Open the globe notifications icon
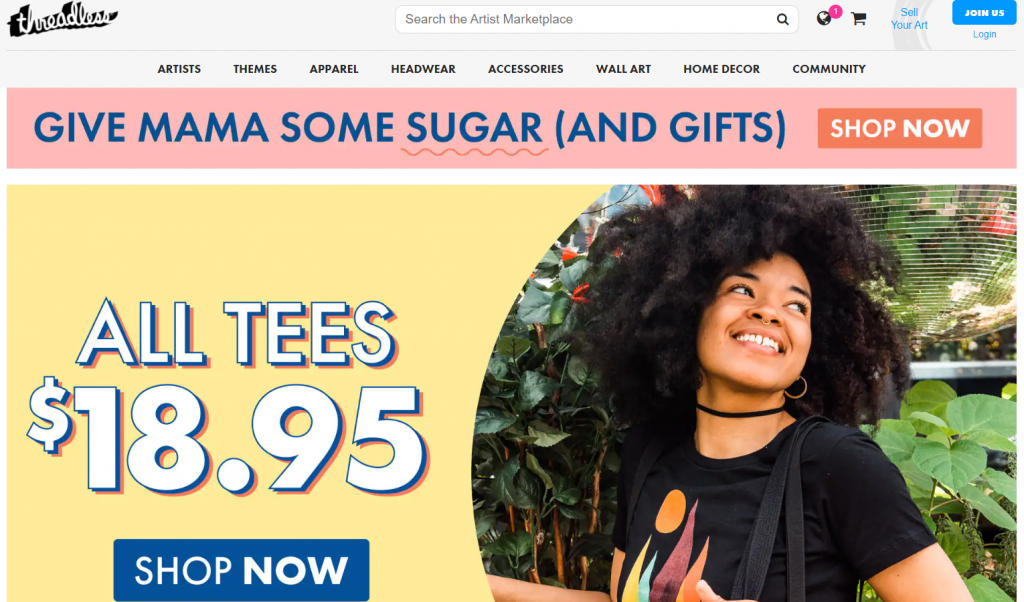The image size is (1024, 602). (x=824, y=18)
